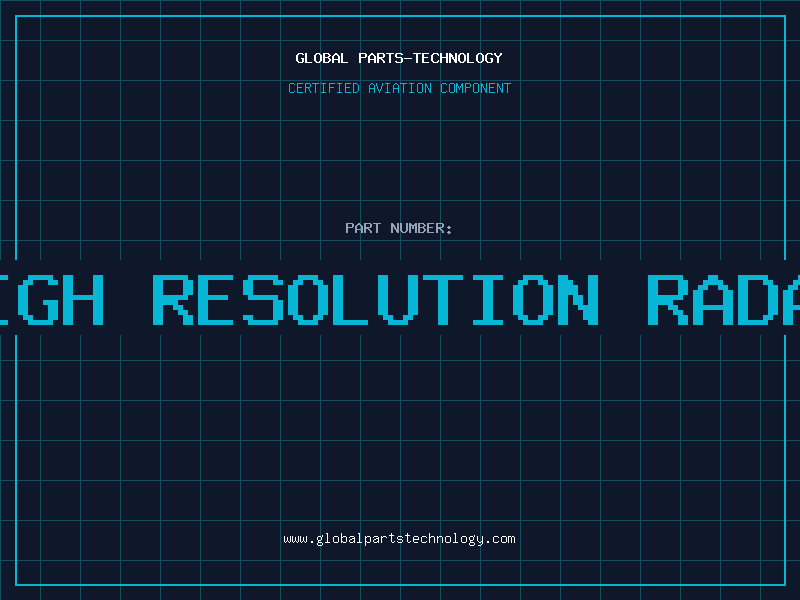The width and height of the screenshot is (800, 600).
Task: Click the large RESOLUTION text in banner
Action: (376, 300)
